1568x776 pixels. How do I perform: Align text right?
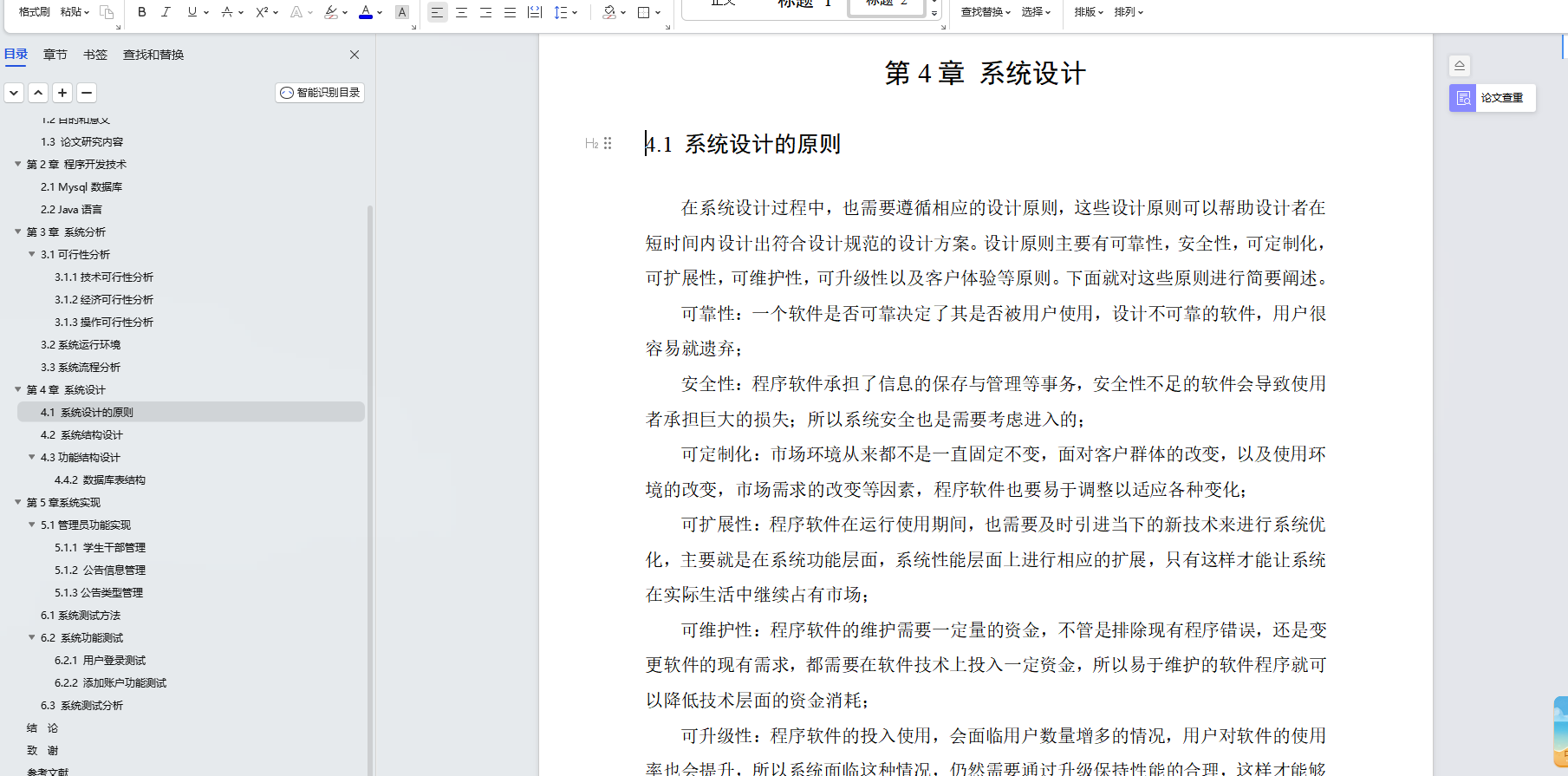pyautogui.click(x=485, y=12)
